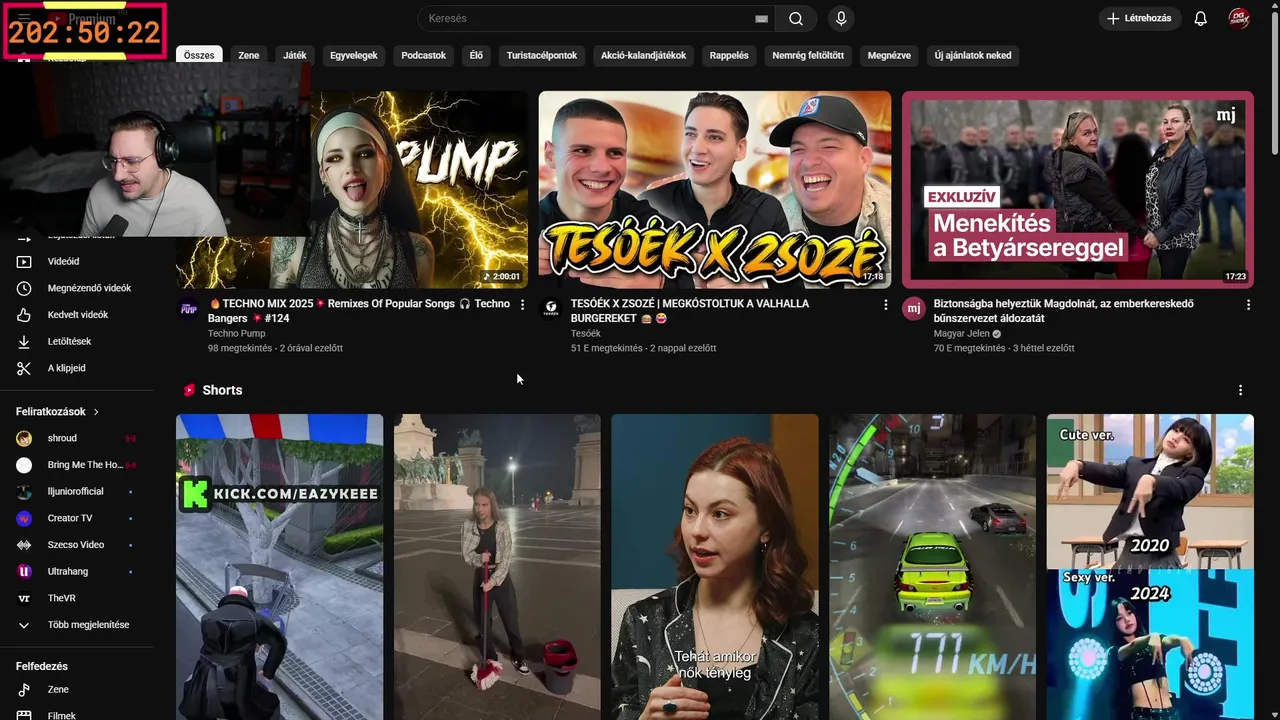Open the Techno Pump channel link
This screenshot has width=1280, height=720.
(237, 334)
